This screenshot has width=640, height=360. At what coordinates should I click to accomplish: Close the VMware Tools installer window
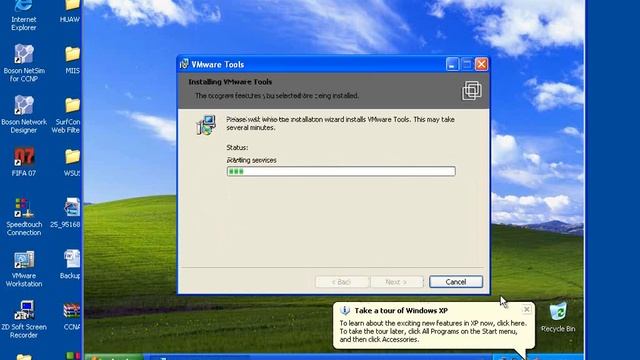482,64
